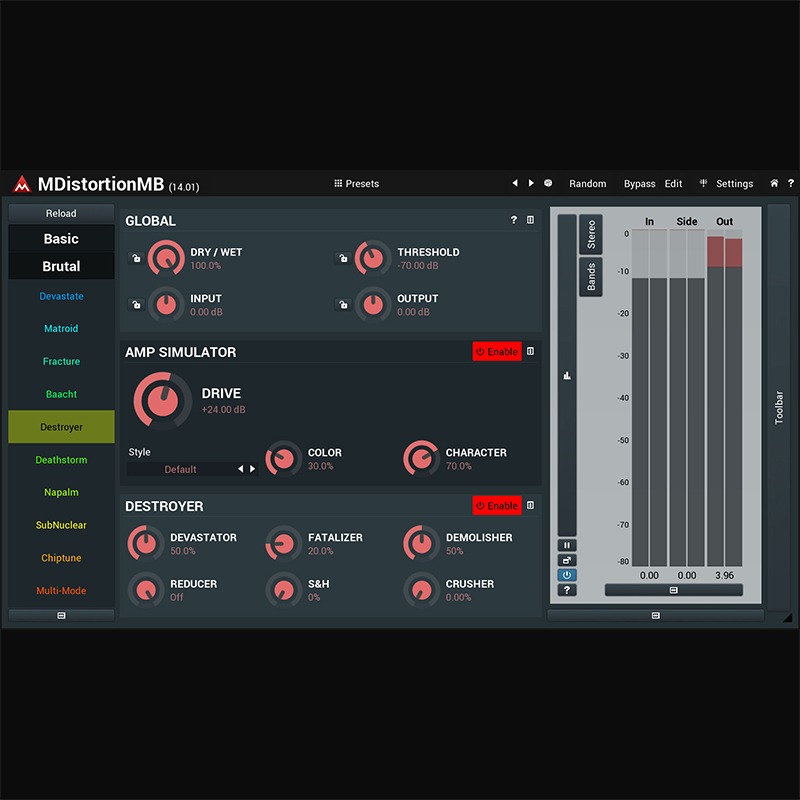This screenshot has width=800, height=800.
Task: Choose the Devastate device
Action: 61,296
